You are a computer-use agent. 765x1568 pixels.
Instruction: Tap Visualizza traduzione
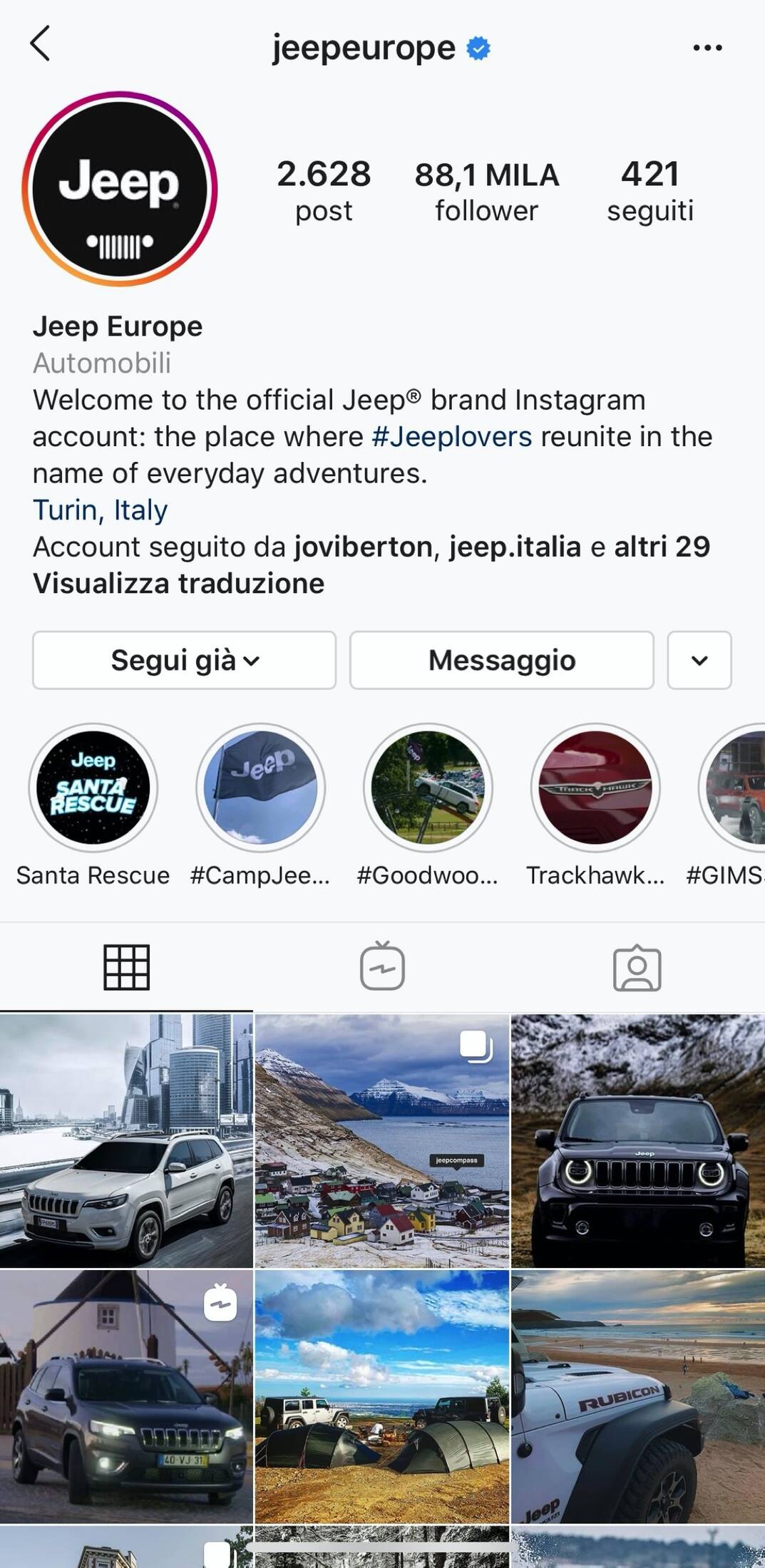179,583
